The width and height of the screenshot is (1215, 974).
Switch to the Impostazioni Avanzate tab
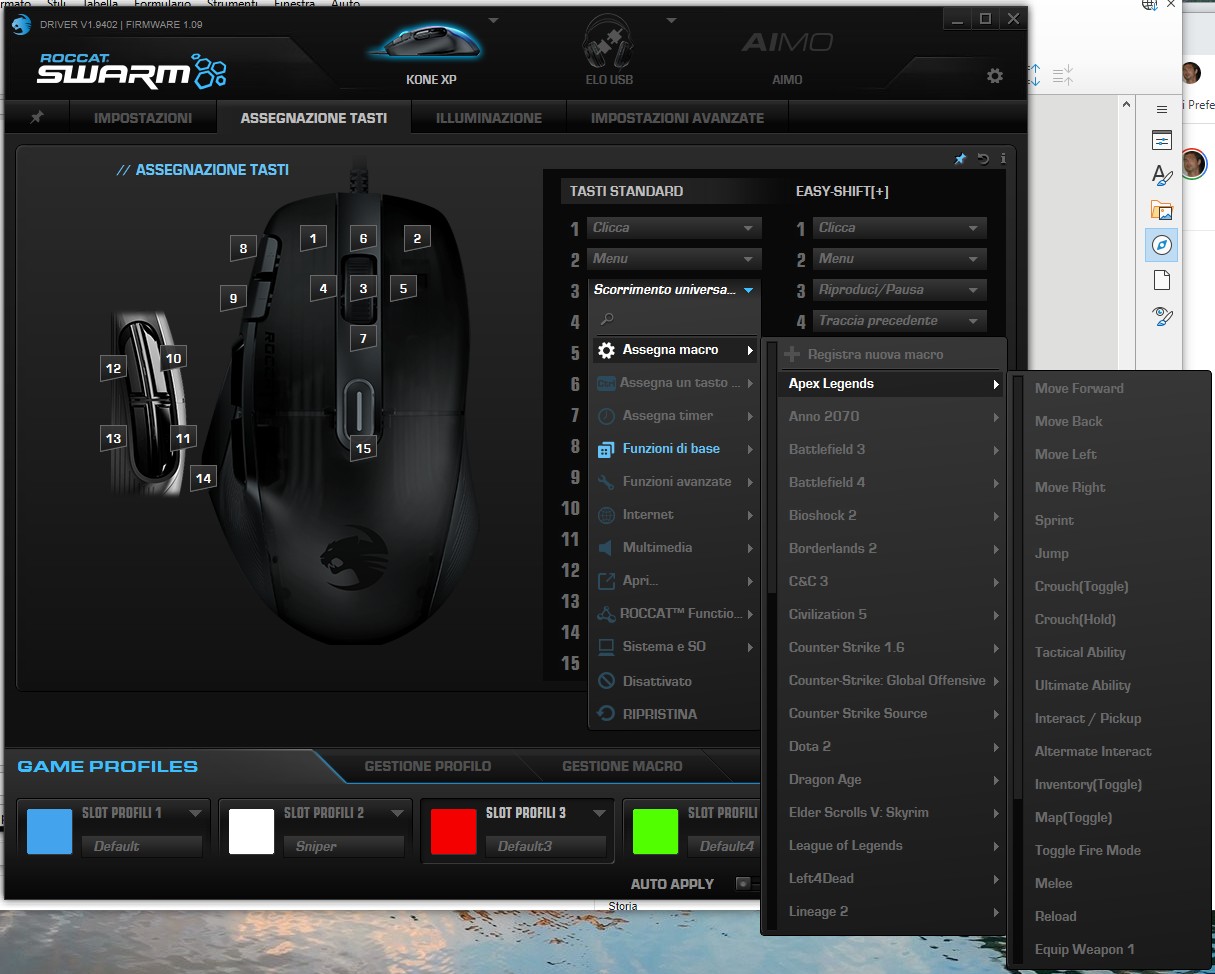[x=677, y=118]
